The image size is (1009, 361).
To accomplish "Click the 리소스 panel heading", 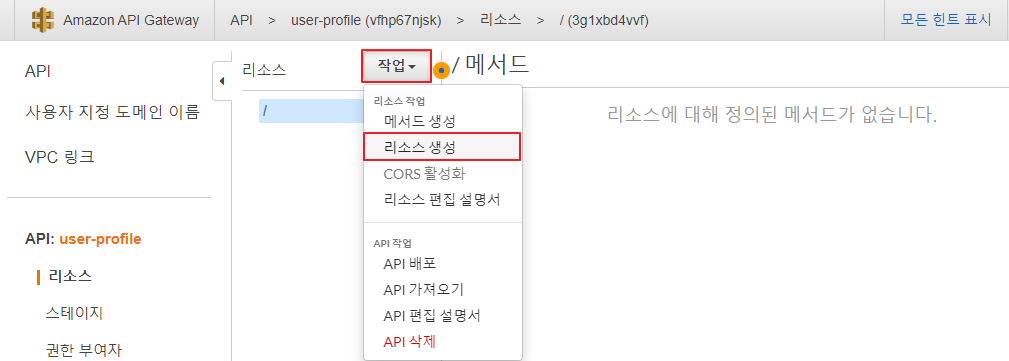I will (x=264, y=70).
